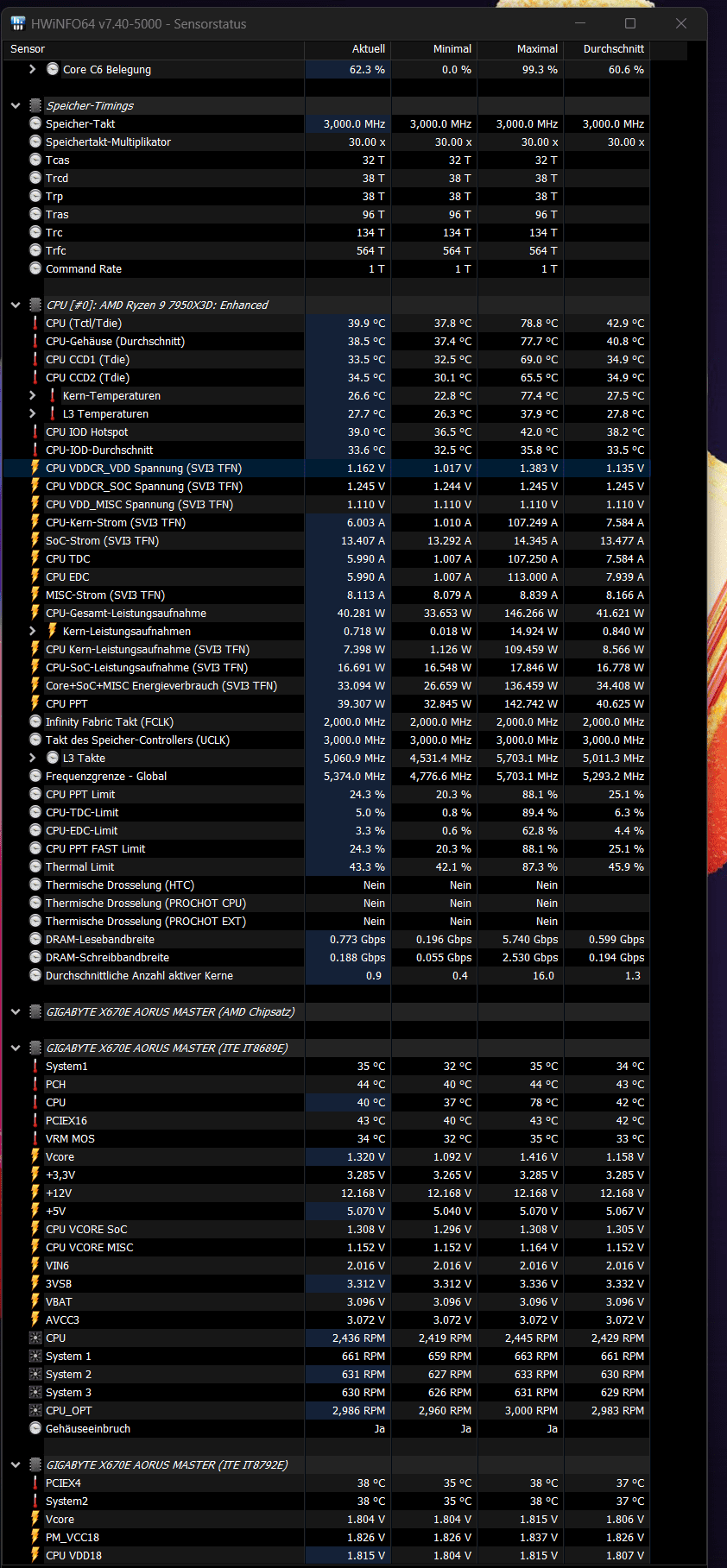Click the Maximal column header
The image size is (727, 1568).
[521, 49]
